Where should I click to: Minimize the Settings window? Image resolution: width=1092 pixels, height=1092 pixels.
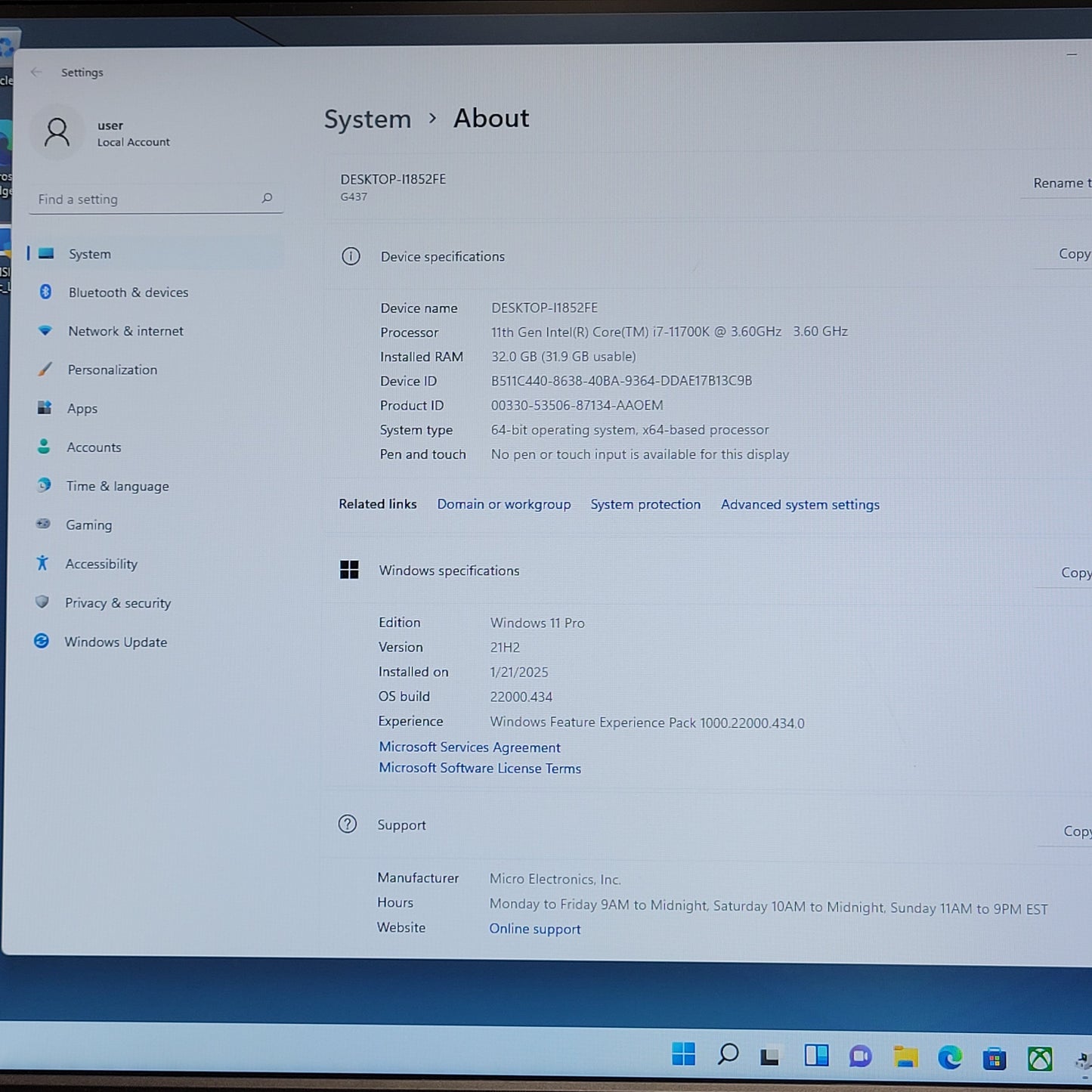[x=1072, y=55]
